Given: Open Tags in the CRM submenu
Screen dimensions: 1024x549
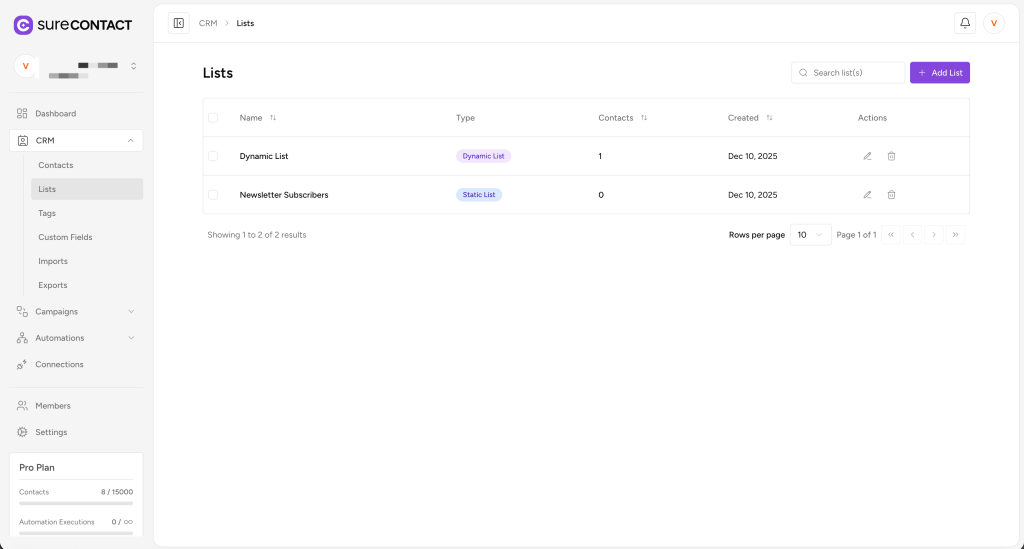Looking at the screenshot, I should click(47, 213).
